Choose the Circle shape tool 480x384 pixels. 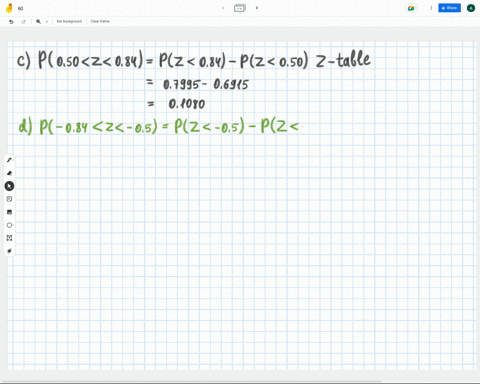click(9, 225)
